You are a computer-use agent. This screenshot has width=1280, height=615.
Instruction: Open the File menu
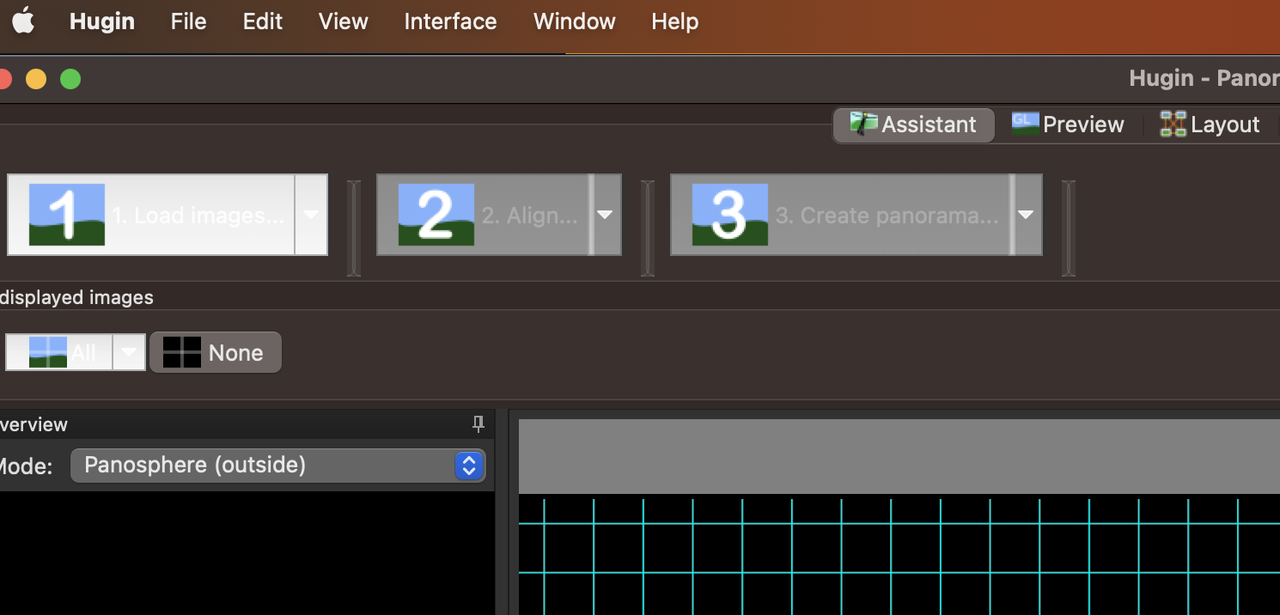188,21
